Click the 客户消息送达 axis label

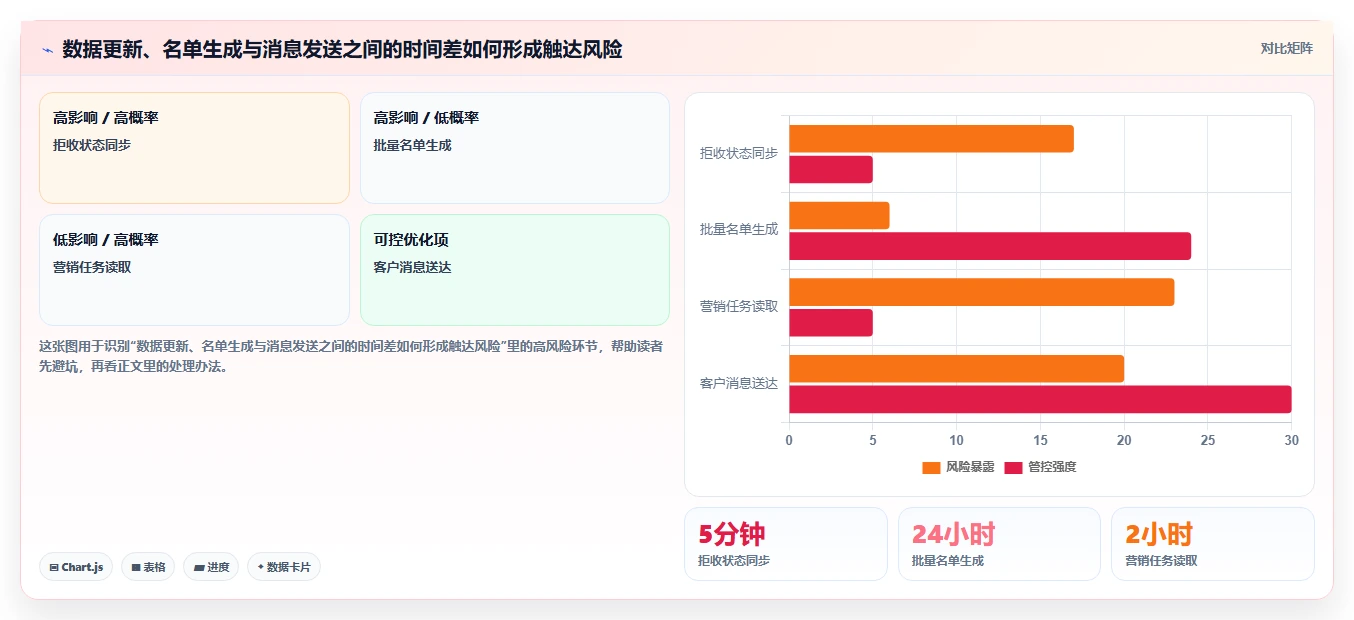pos(739,383)
